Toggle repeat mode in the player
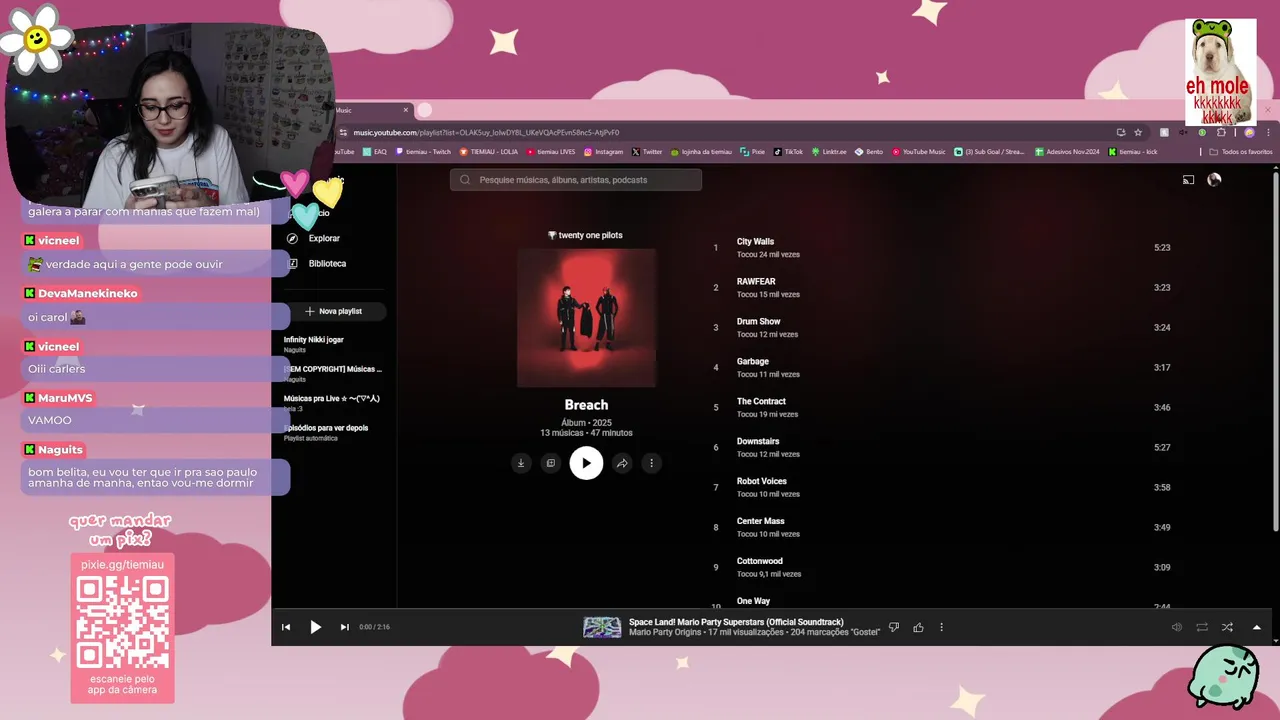 point(1202,627)
